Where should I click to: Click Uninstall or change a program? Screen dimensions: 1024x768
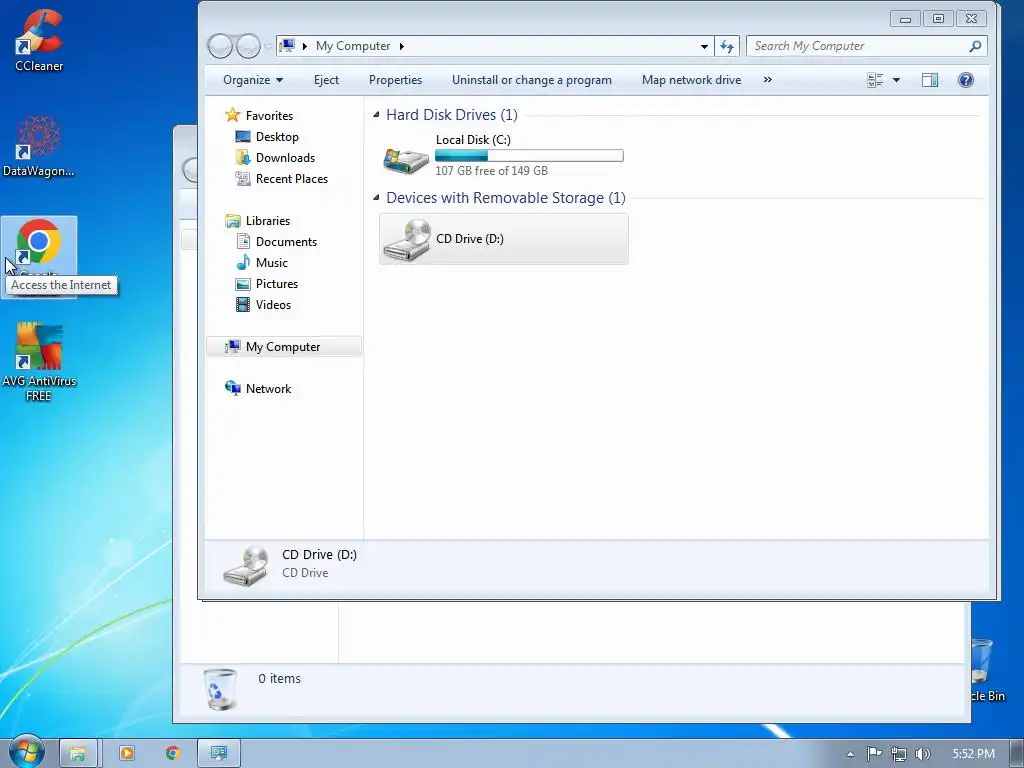pyautogui.click(x=532, y=80)
